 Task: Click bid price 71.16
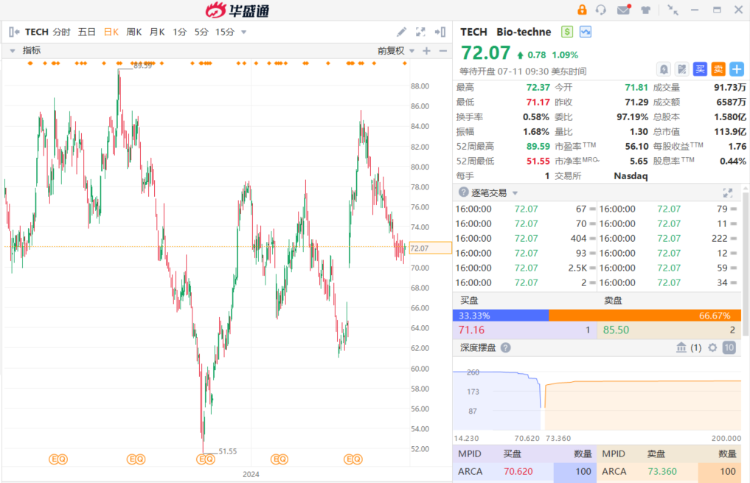(472, 330)
